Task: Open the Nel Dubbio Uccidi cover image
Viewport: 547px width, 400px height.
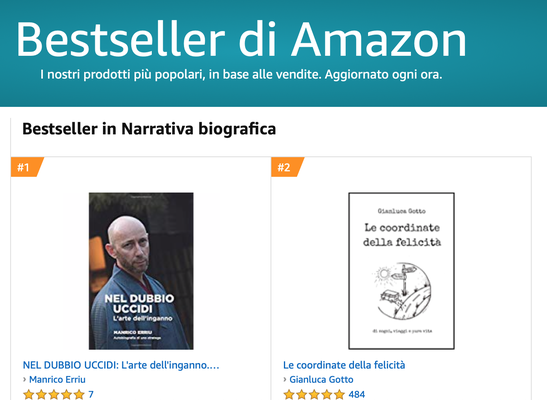Action: point(141,271)
